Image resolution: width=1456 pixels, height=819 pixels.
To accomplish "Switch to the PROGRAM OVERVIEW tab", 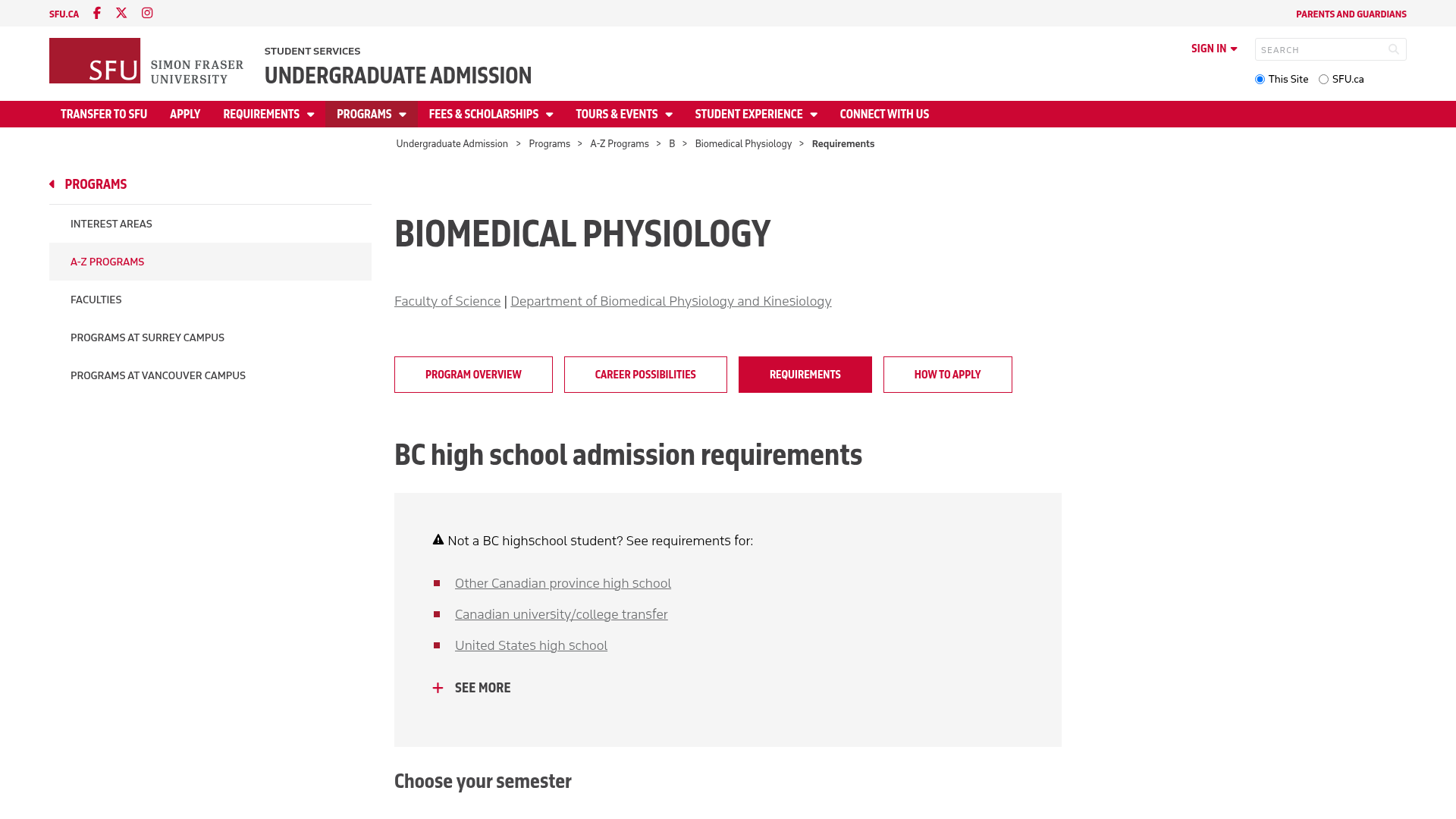I will (x=473, y=375).
